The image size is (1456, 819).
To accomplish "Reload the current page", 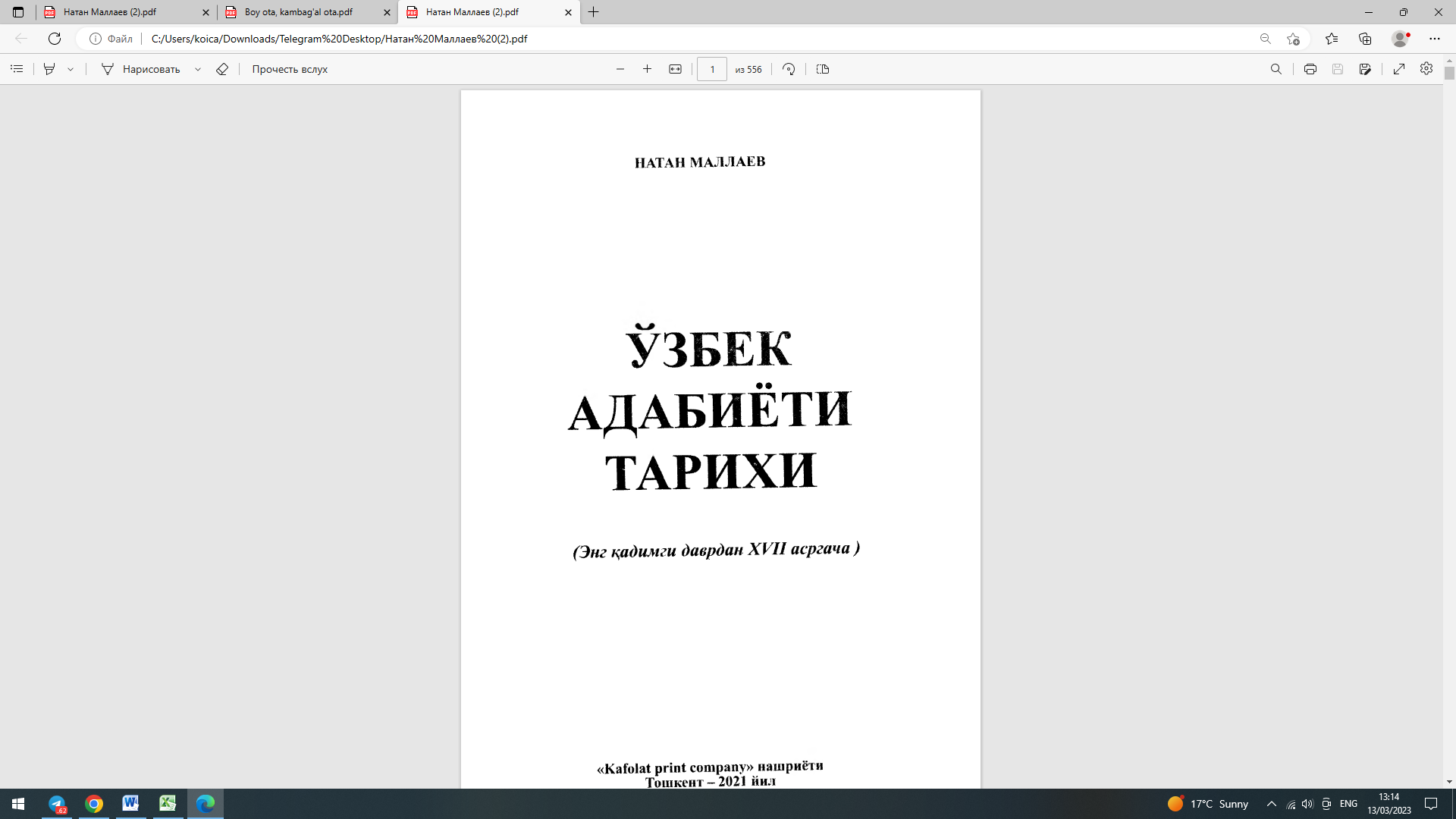I will point(55,39).
